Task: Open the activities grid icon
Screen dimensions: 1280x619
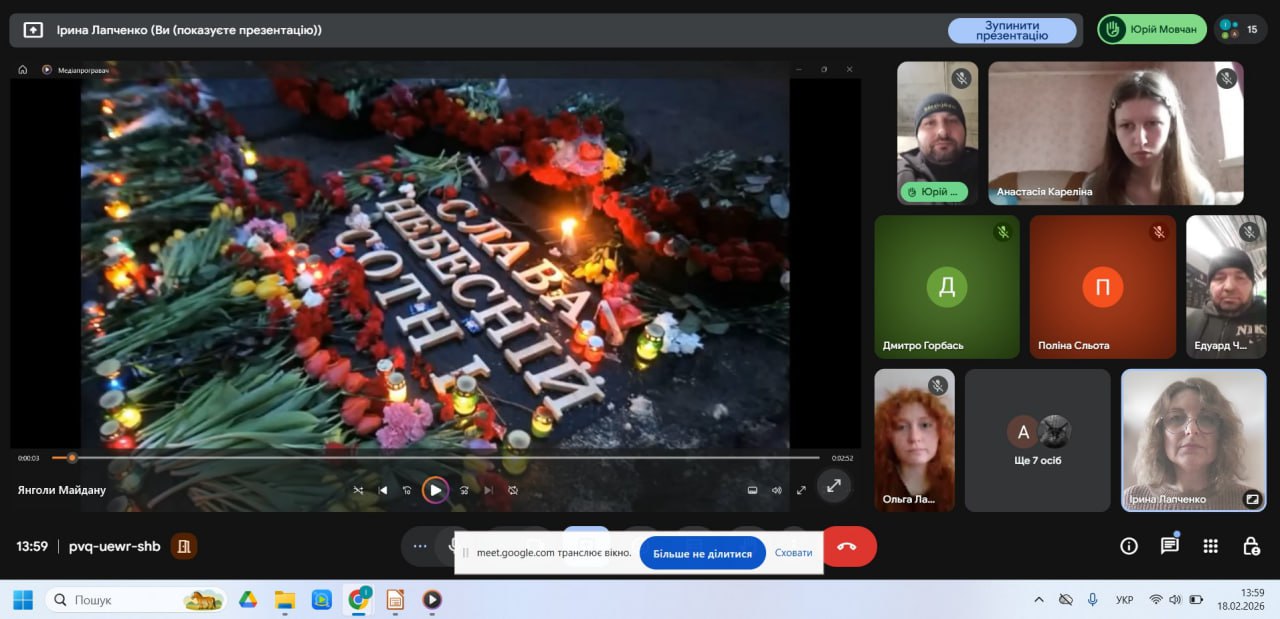Action: (1210, 546)
